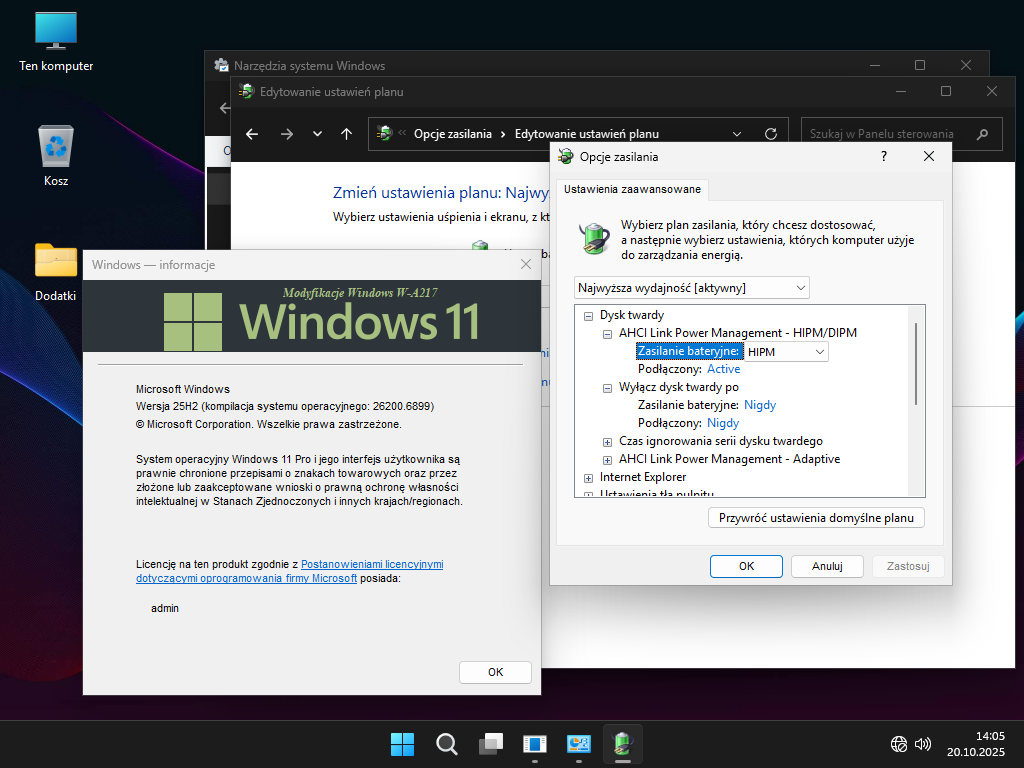Viewport: 1024px width, 768px height.
Task: Click the refresh icon in address bar
Action: (x=770, y=134)
